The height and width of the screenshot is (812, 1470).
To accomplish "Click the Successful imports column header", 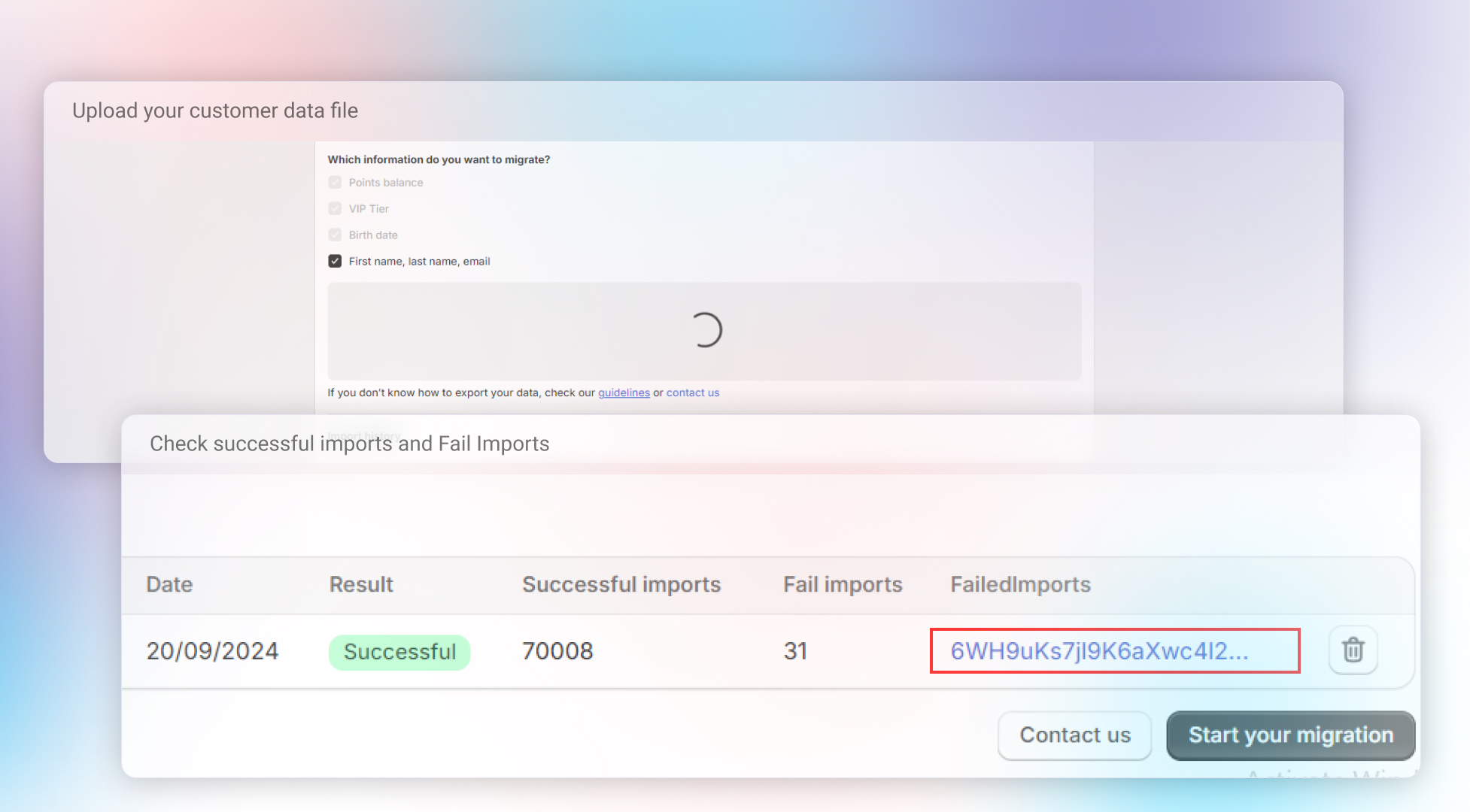I will (x=621, y=584).
